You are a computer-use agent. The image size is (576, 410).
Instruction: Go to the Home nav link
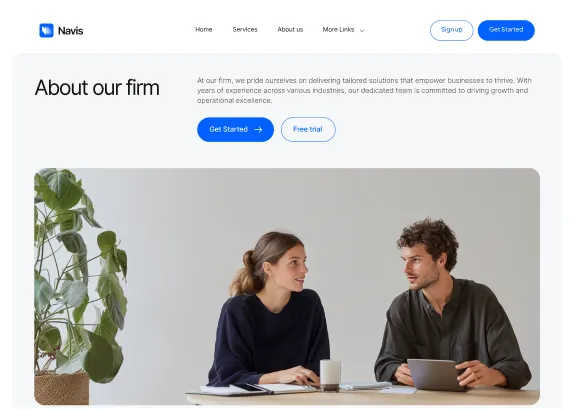click(204, 30)
